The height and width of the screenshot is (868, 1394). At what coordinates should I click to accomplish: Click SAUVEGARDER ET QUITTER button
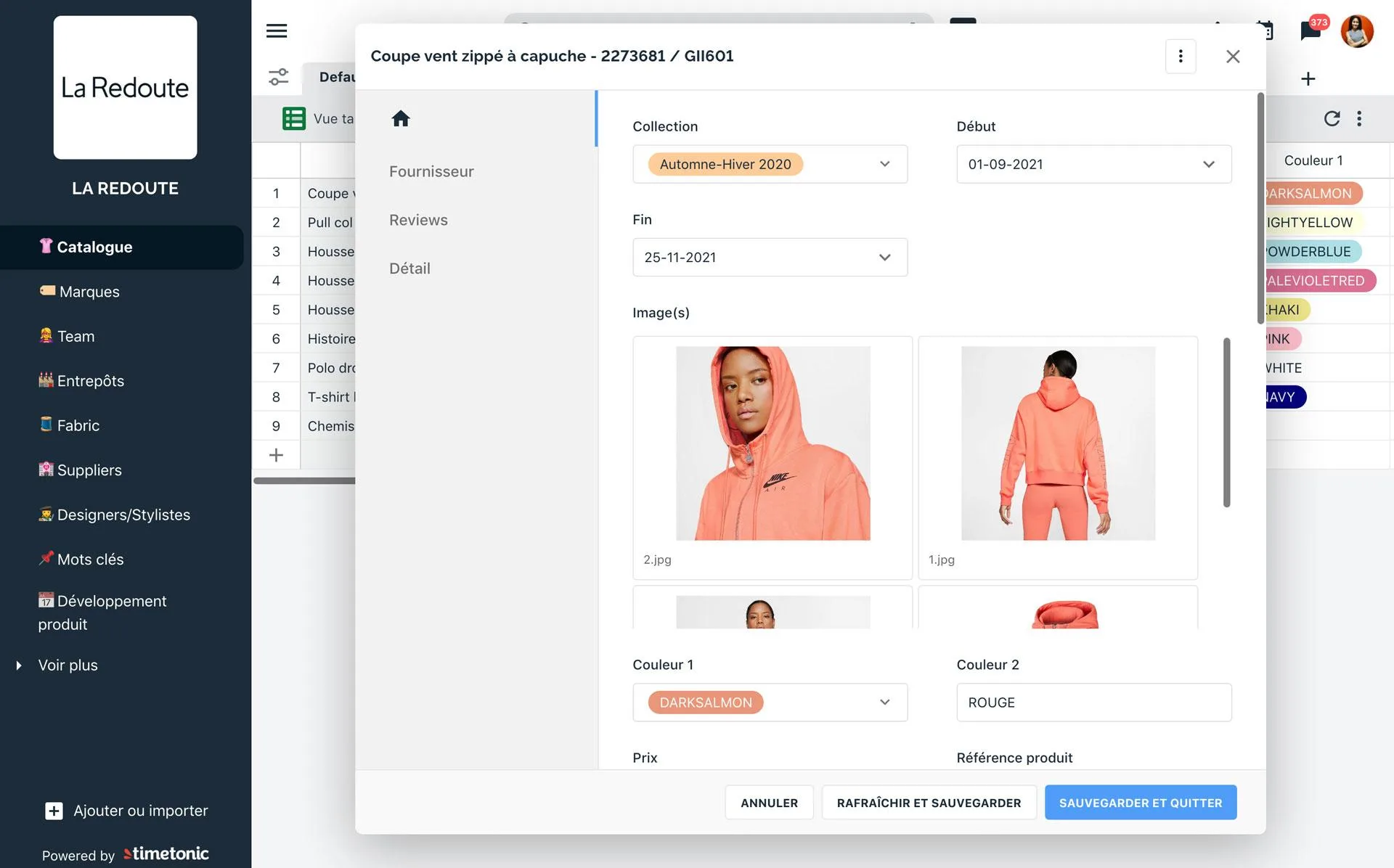tap(1141, 803)
